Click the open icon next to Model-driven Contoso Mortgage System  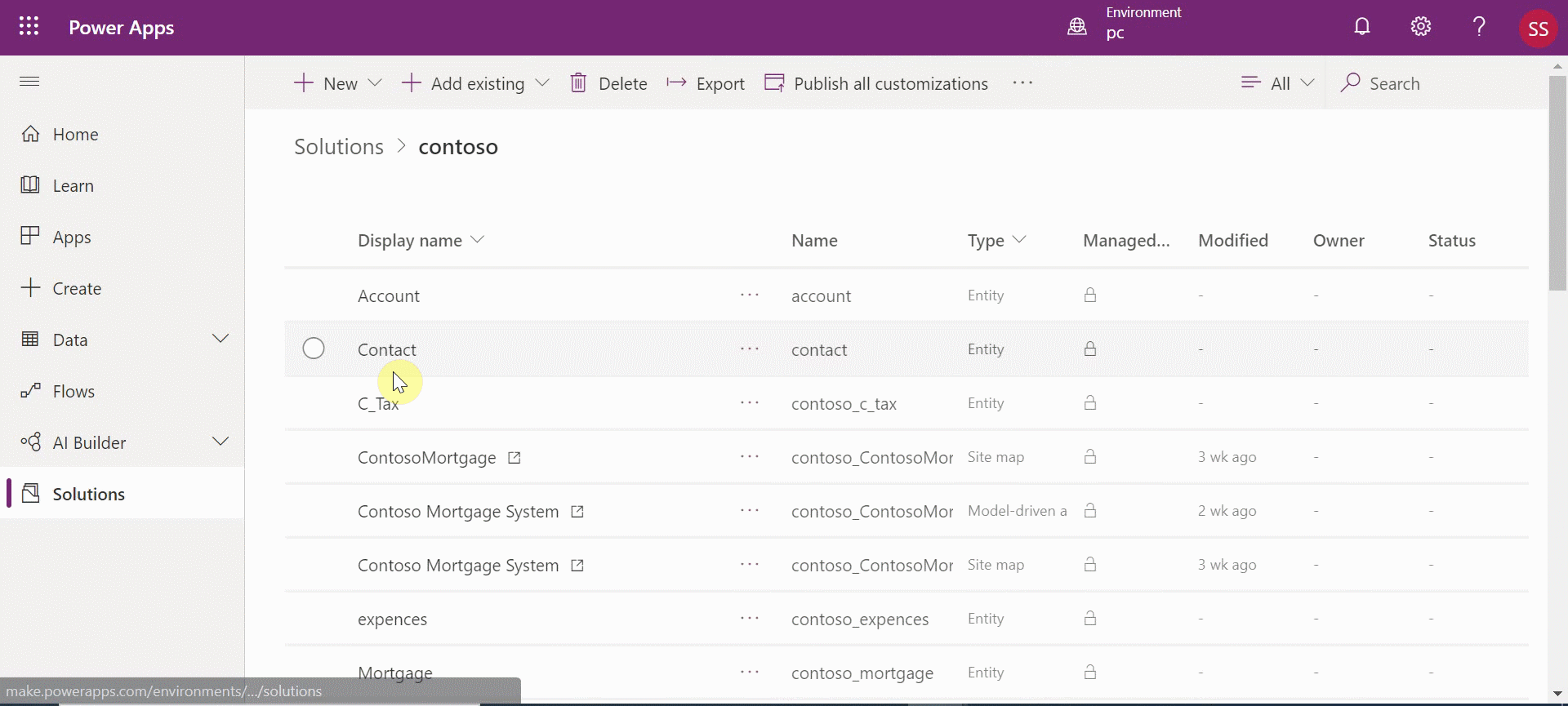coord(577,512)
